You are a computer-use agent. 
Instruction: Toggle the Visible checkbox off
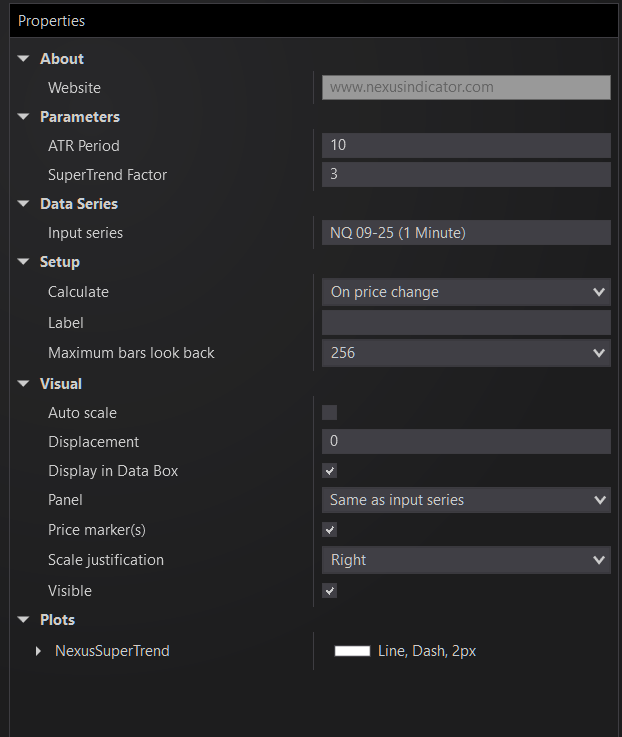point(330,591)
